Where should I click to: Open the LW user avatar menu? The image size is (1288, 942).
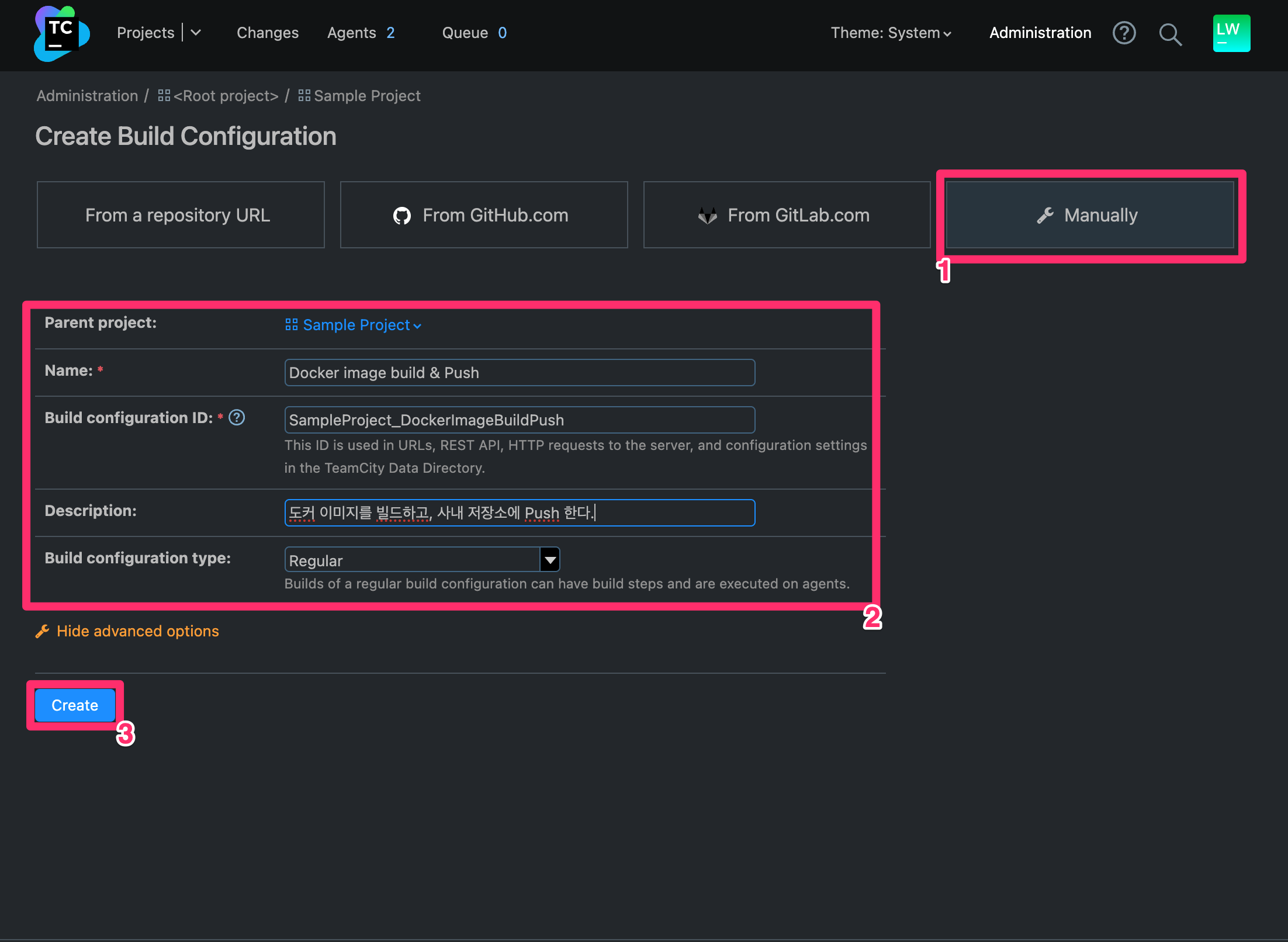click(x=1231, y=33)
